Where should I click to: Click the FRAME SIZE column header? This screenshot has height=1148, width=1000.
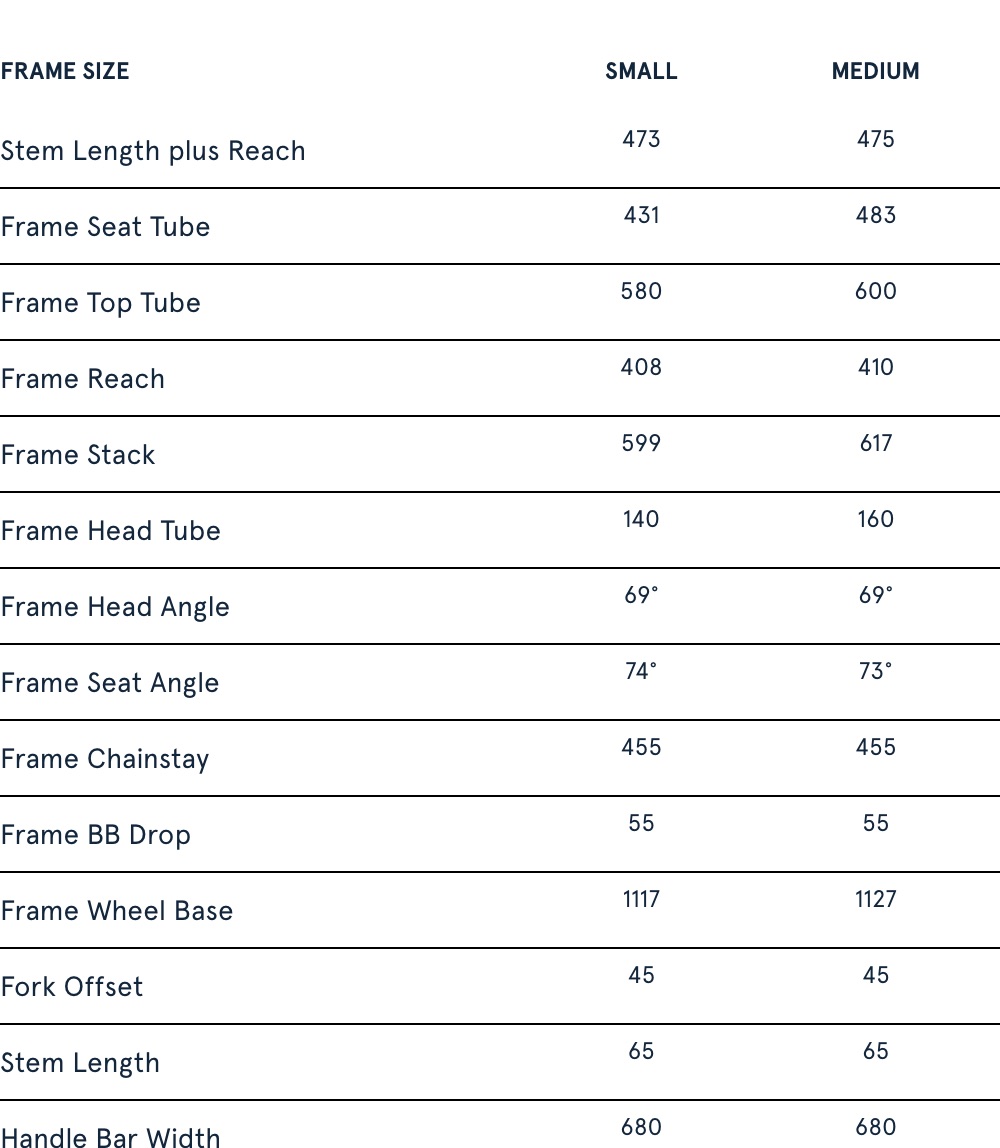tap(65, 72)
